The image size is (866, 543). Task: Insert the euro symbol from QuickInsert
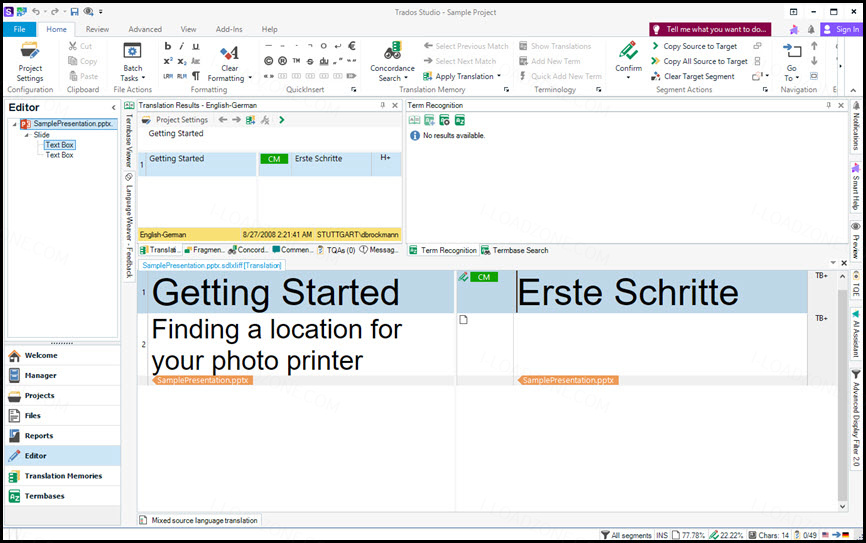(351, 46)
